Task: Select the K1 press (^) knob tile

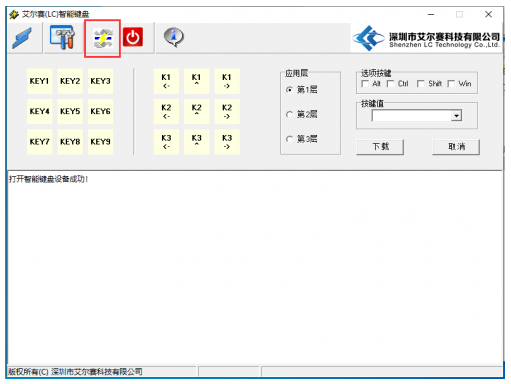Action: click(197, 81)
